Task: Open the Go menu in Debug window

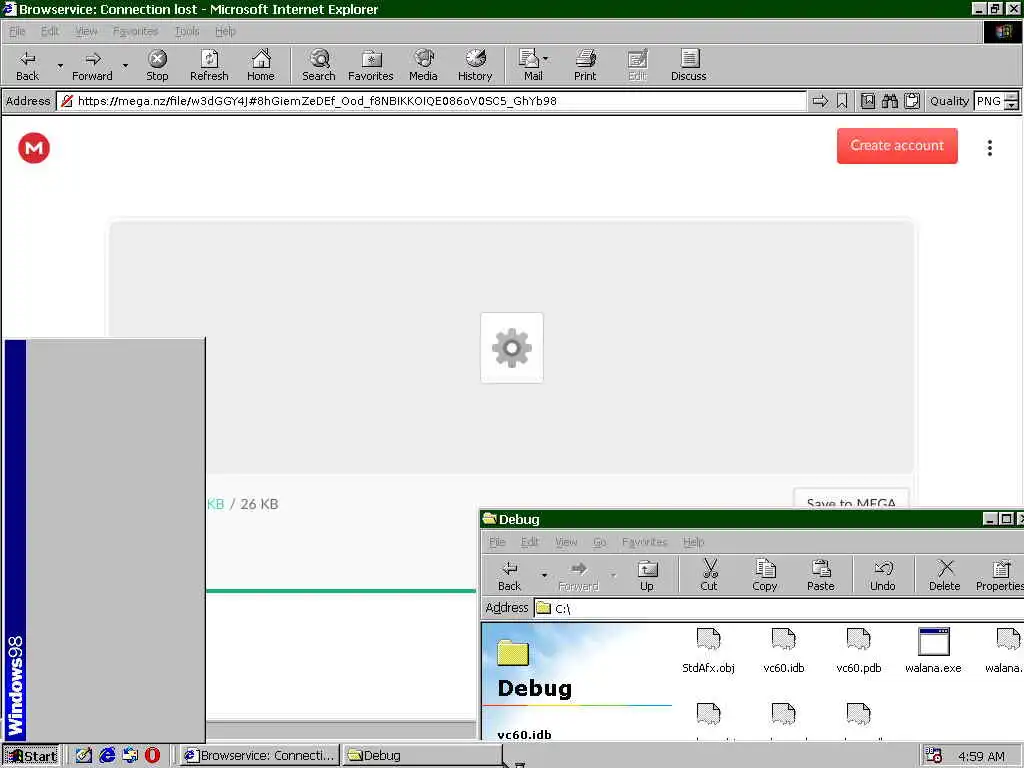Action: 600,542
